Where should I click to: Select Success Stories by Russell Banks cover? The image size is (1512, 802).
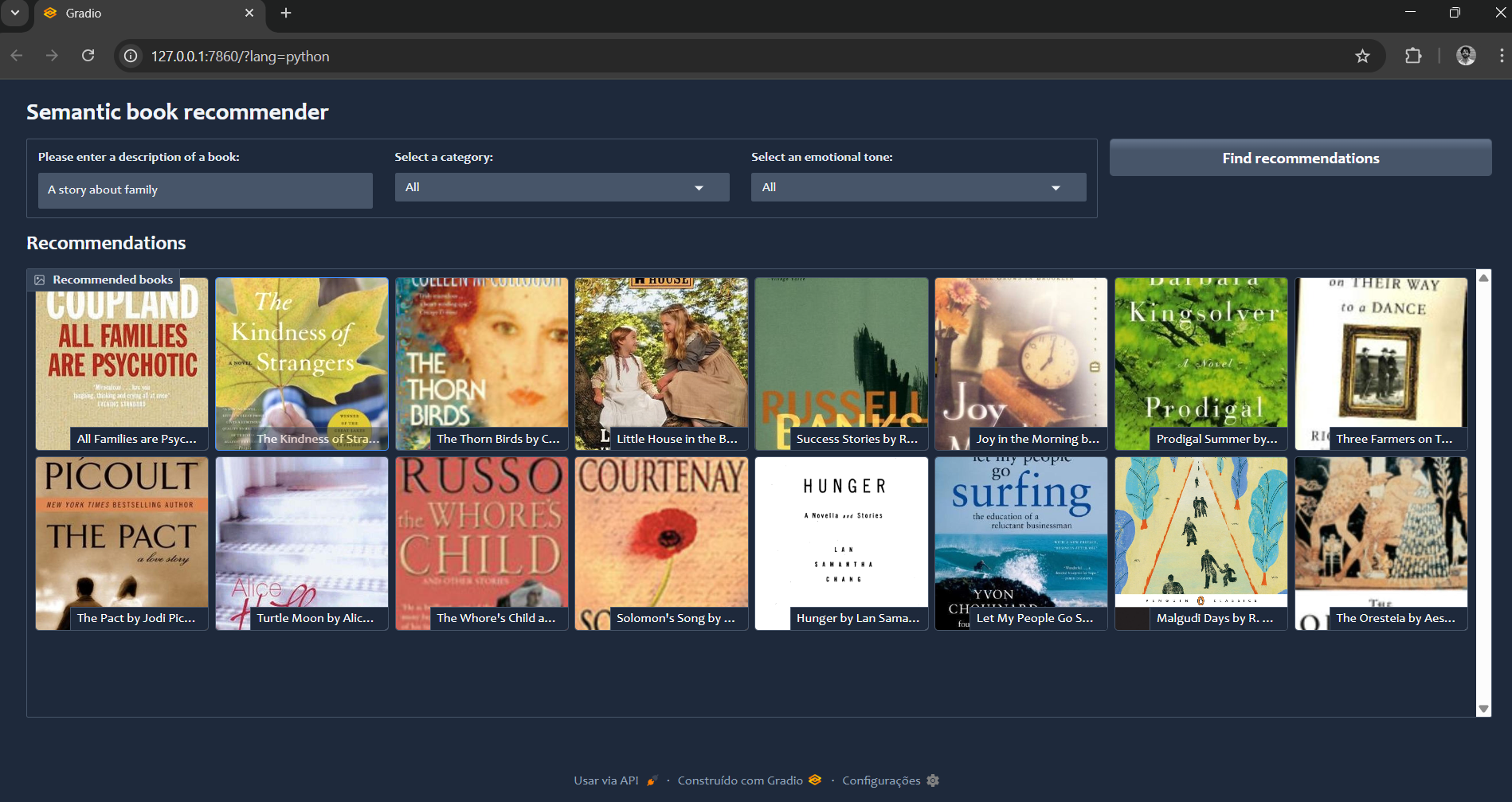[841, 364]
